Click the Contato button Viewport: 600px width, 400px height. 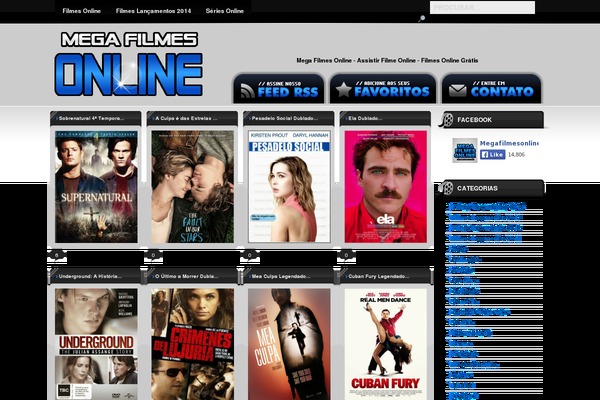(492, 88)
